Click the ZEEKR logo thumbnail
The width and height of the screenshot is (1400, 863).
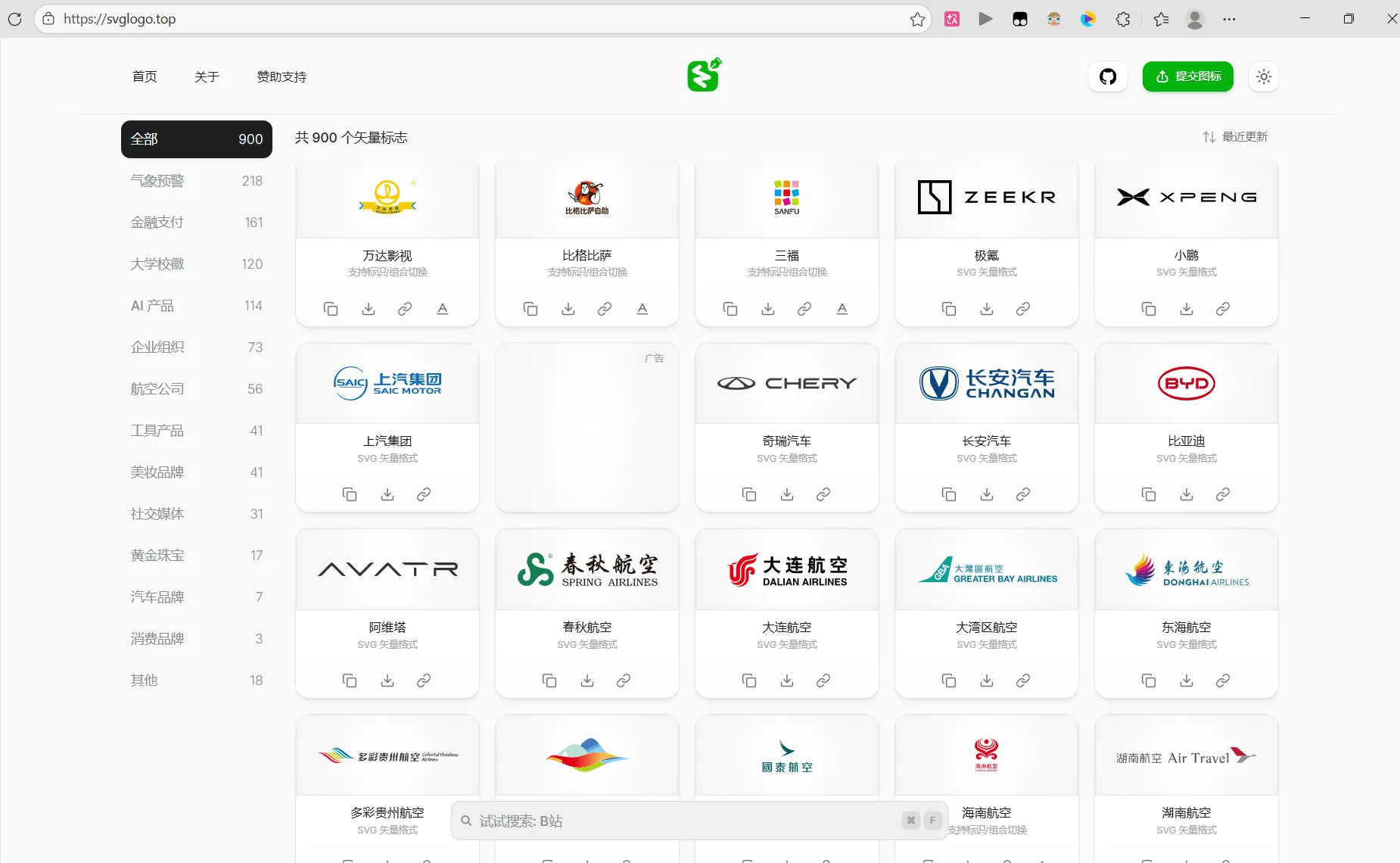click(987, 198)
